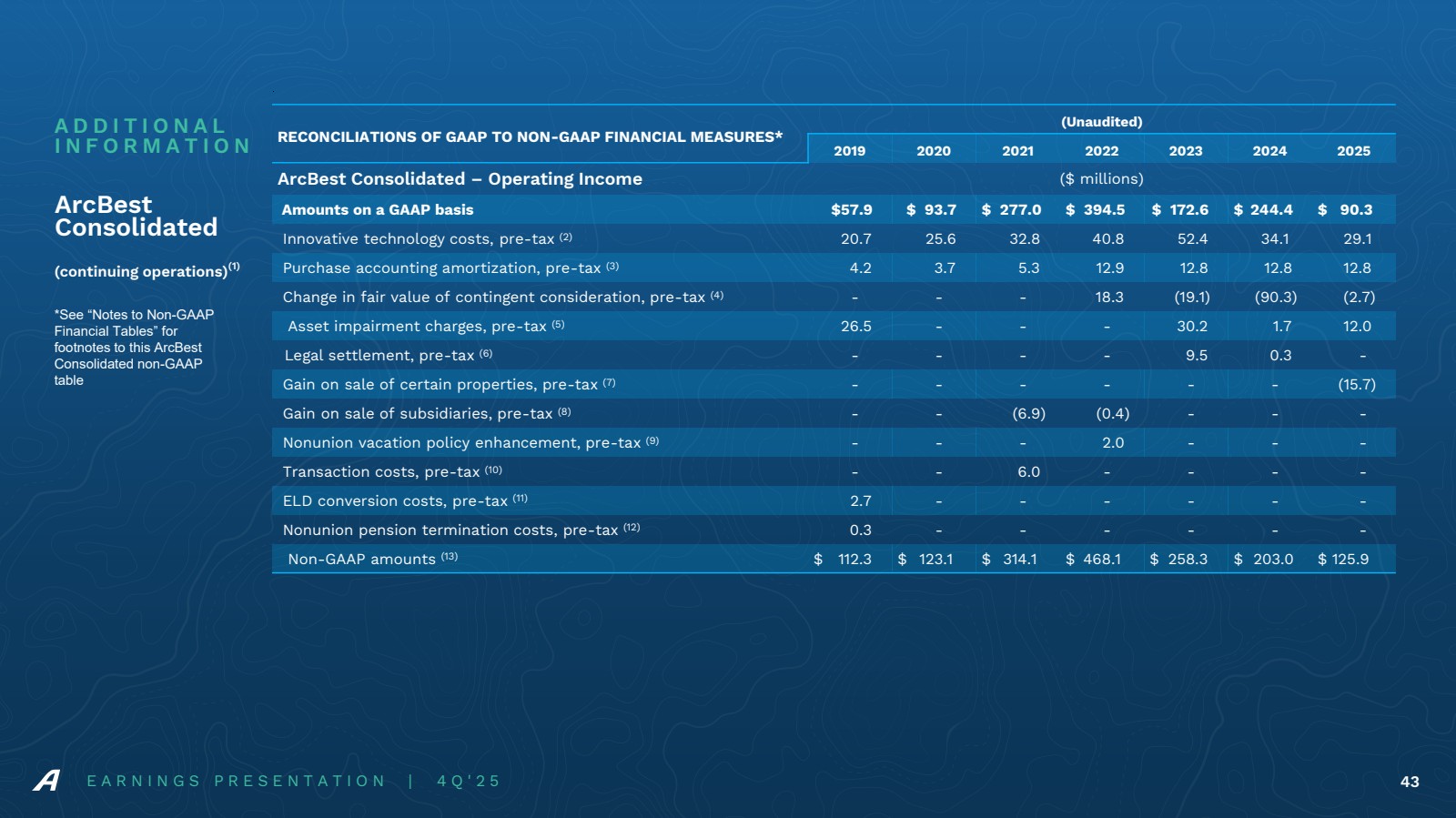1456x818 pixels.
Task: Select the 2022 column header
Action: coord(1102,151)
